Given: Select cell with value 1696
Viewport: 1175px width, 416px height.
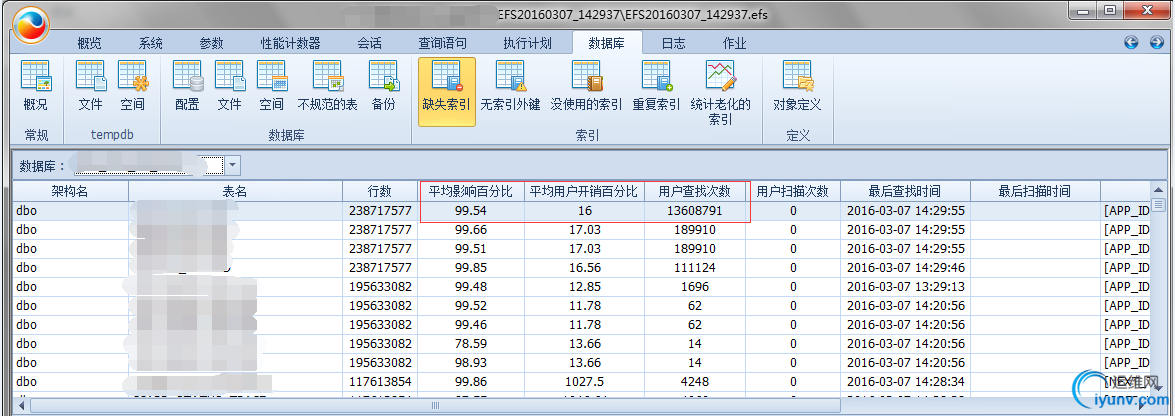Looking at the screenshot, I should [x=695, y=286].
